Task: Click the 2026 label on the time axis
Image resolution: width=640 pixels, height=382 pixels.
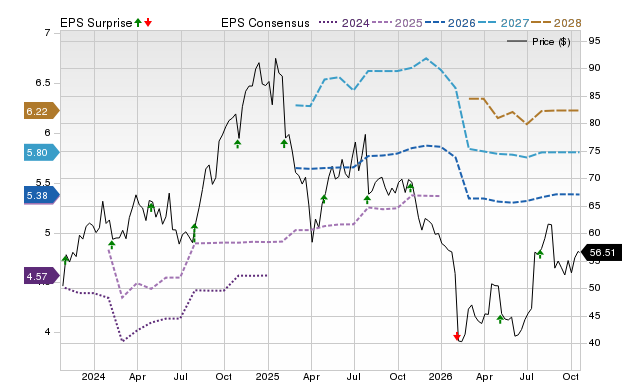Action: click(441, 376)
